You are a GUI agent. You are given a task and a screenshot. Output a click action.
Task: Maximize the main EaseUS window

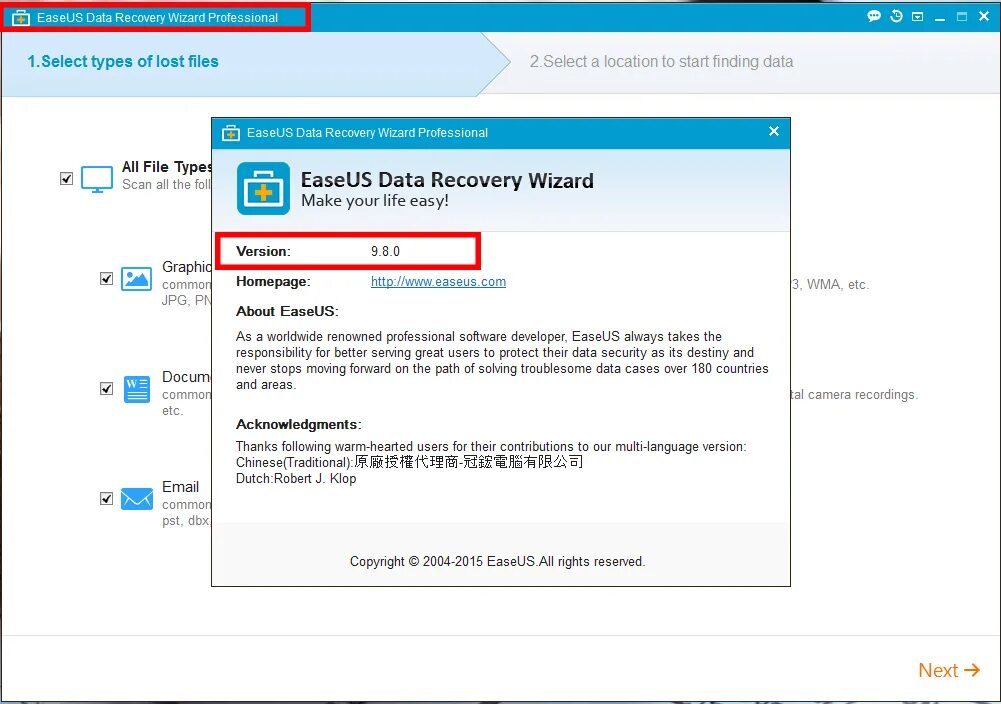pyautogui.click(x=961, y=17)
